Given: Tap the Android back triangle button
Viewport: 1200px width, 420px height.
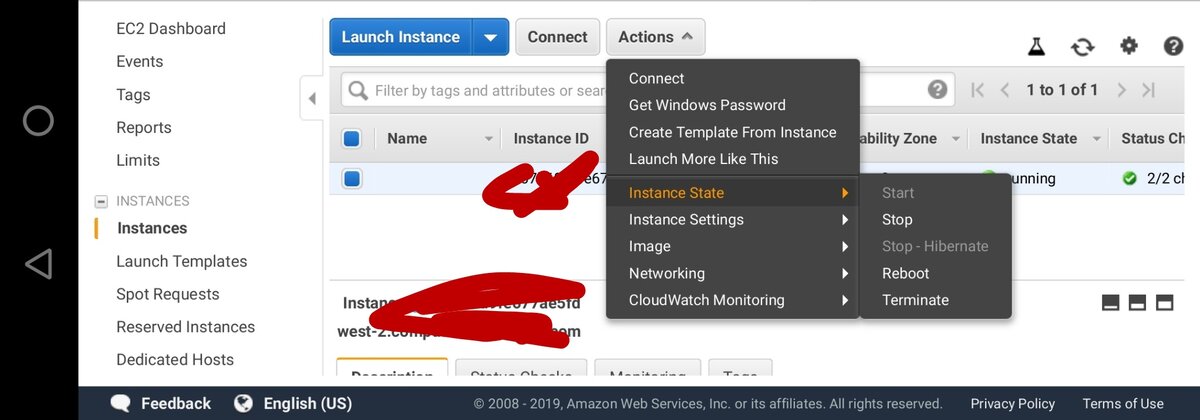Looking at the screenshot, I should [38, 264].
